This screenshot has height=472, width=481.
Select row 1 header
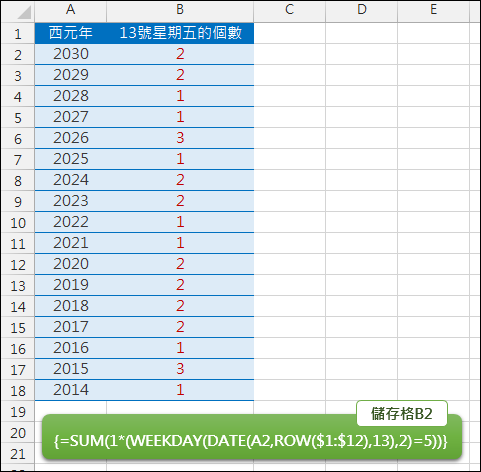pos(18,34)
